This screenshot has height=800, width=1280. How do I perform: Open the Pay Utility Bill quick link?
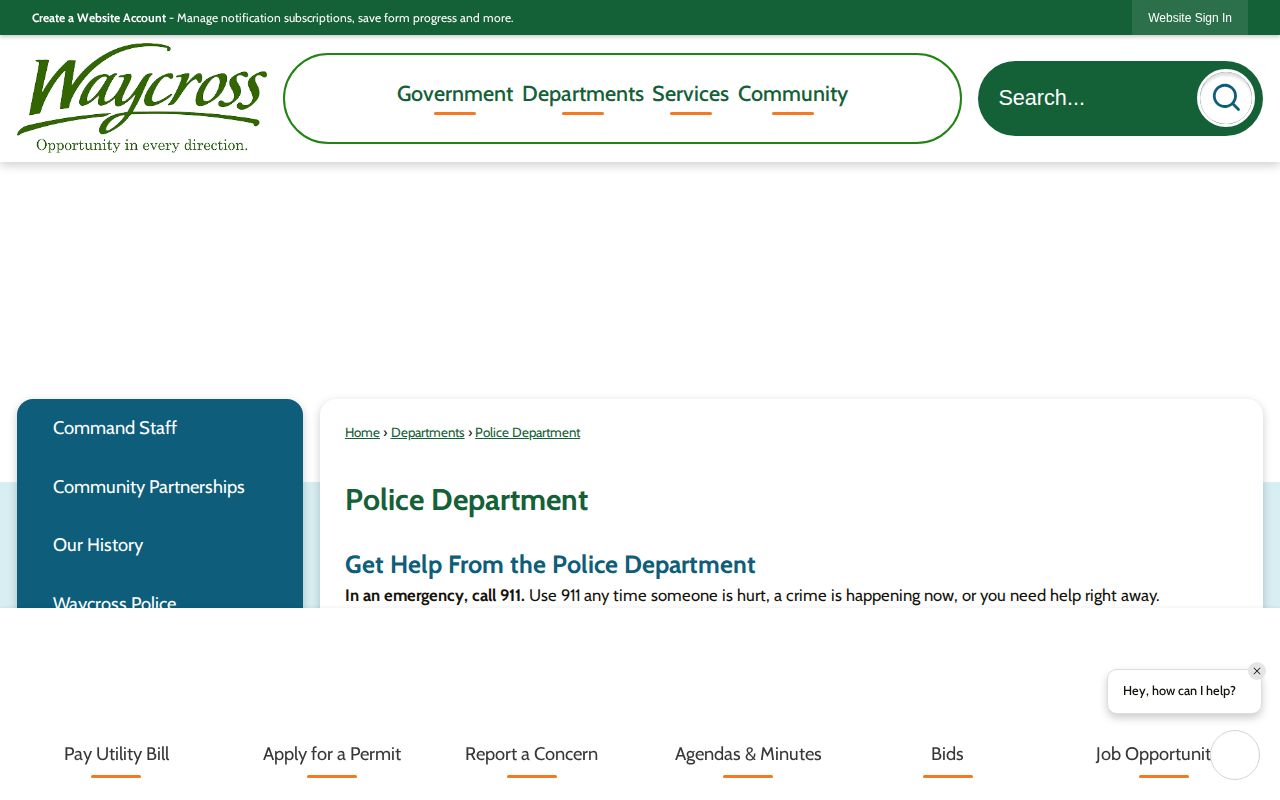pos(116,755)
